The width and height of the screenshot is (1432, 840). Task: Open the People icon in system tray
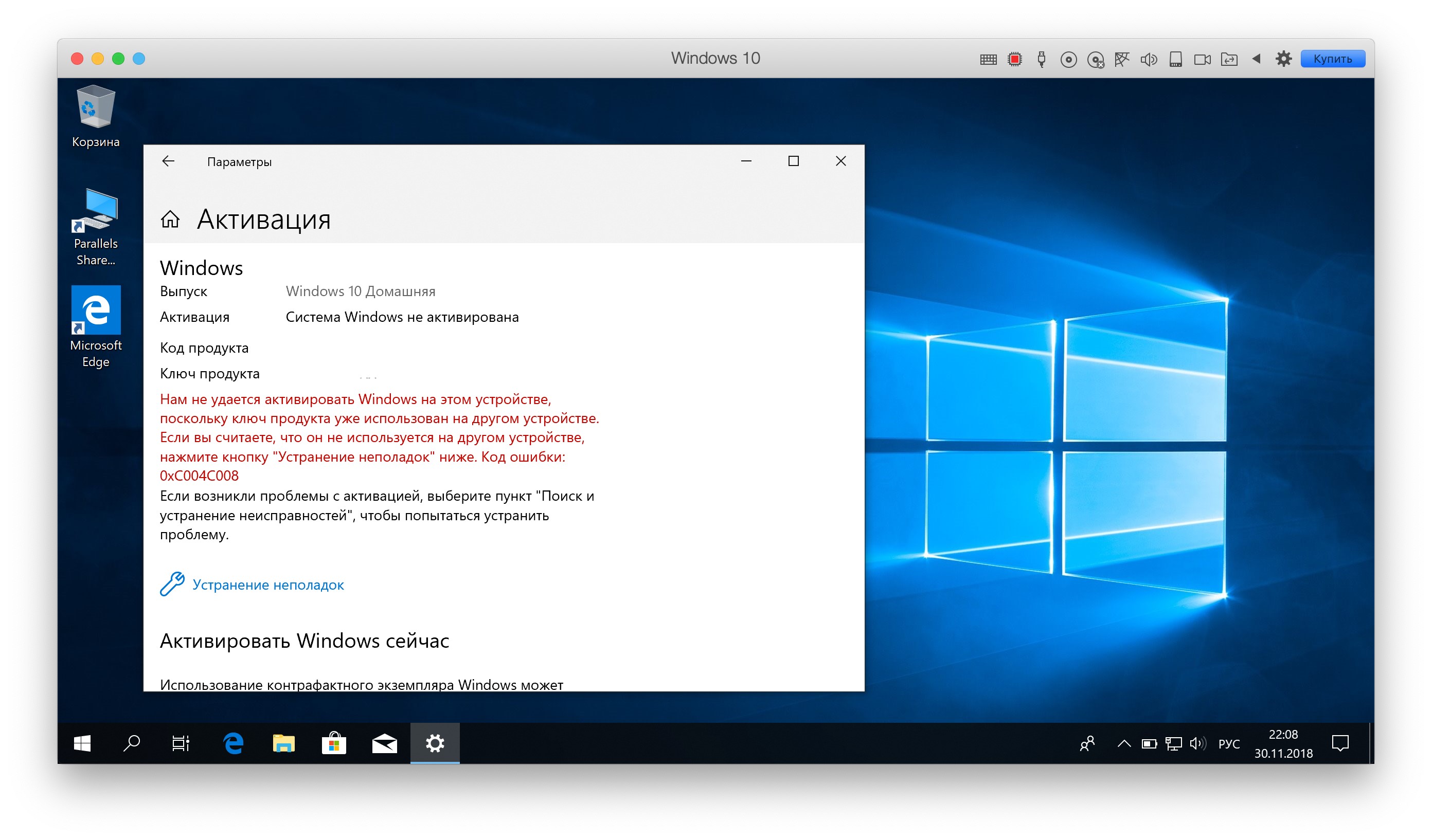tap(1087, 743)
